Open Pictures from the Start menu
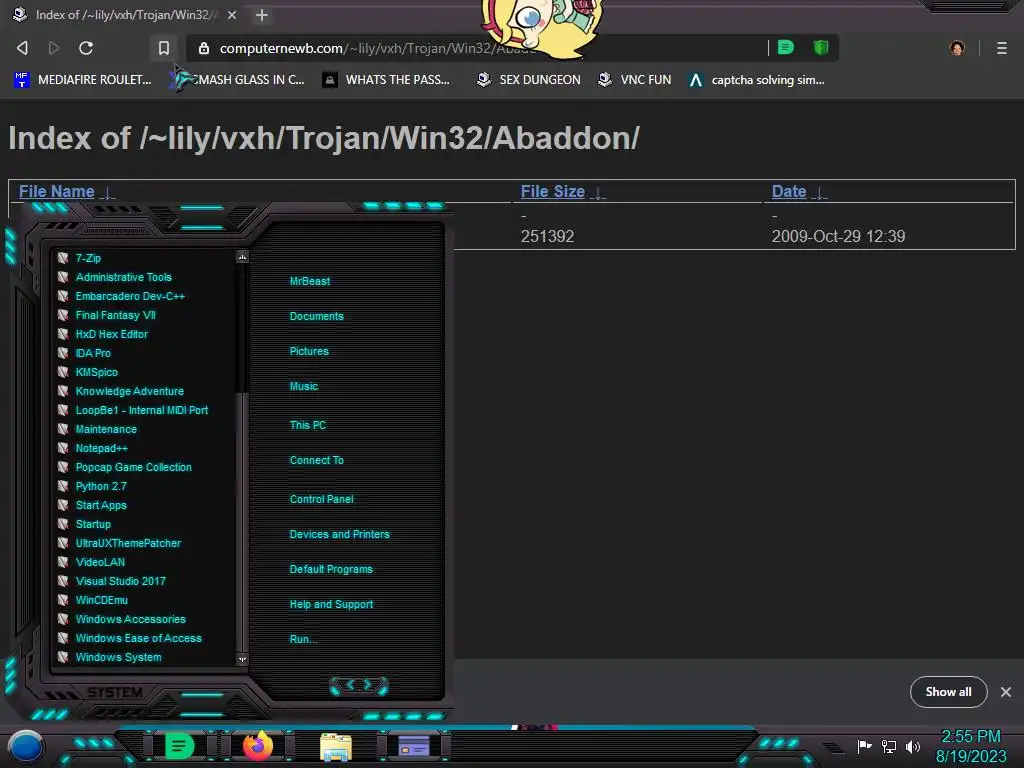Viewport: 1024px width, 768px height. click(309, 351)
